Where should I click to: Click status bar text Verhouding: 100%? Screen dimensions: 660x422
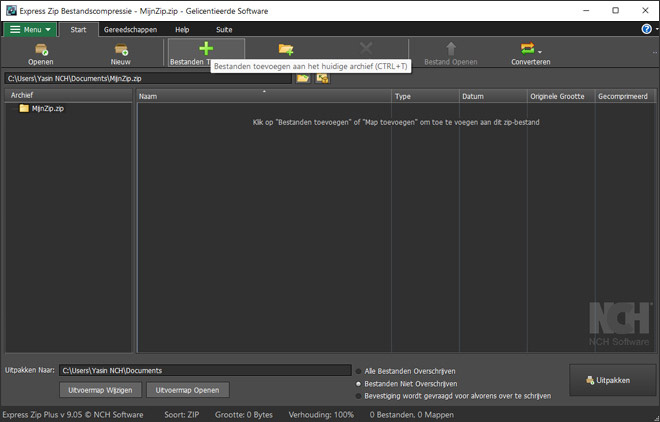321,415
